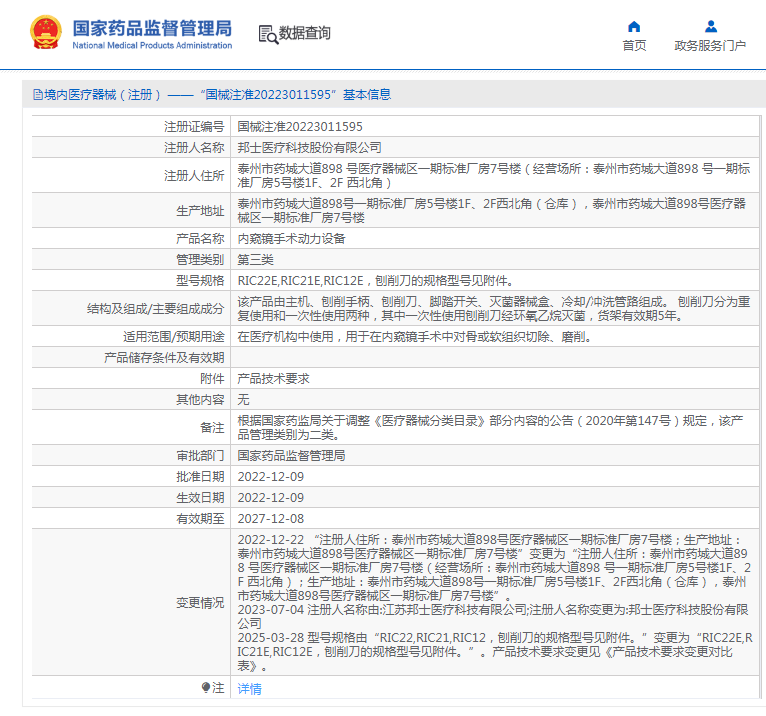Viewport: 766px width, 716px height.
Task: Click the 管理类别 label
Action: (x=200, y=260)
